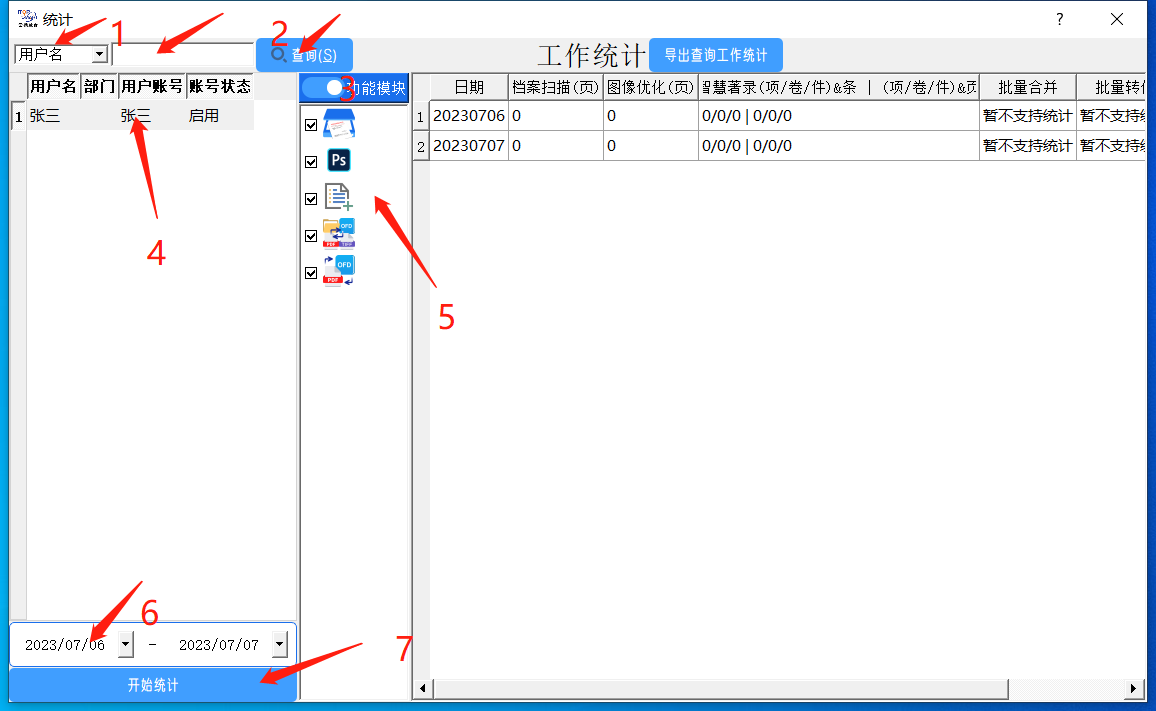The height and width of the screenshot is (711, 1156).
Task: Click the search text input field
Action: click(x=182, y=54)
